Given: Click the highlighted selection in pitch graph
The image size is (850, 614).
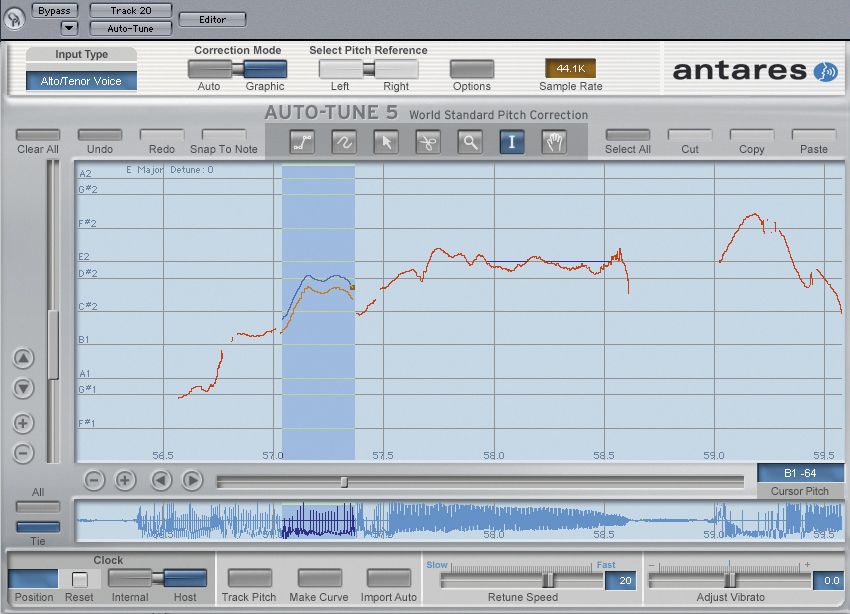Looking at the screenshot, I should [x=318, y=313].
